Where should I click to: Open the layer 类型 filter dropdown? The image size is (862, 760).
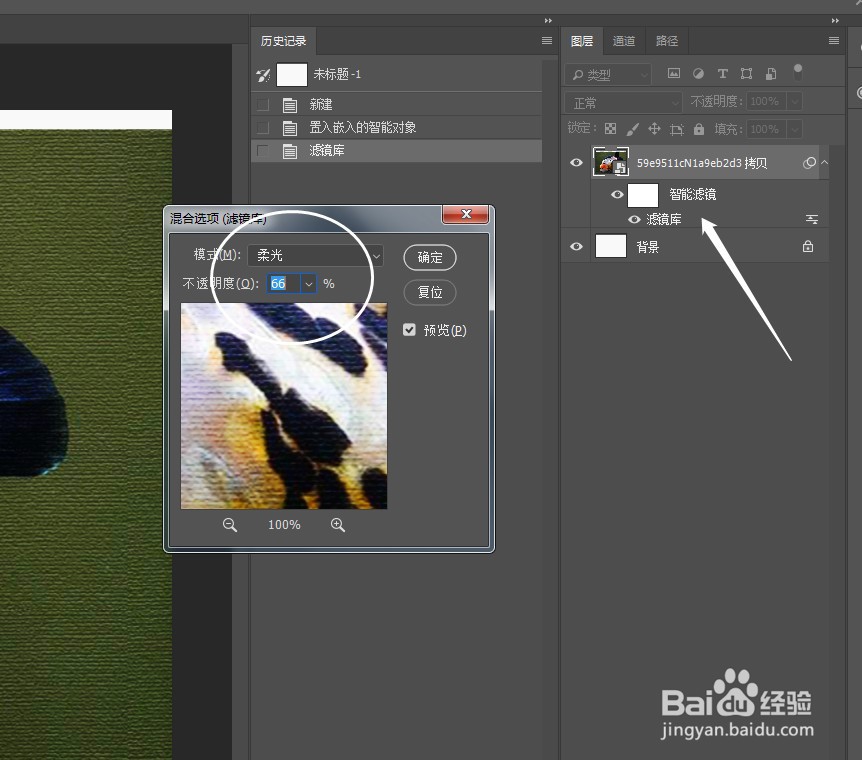(x=608, y=74)
